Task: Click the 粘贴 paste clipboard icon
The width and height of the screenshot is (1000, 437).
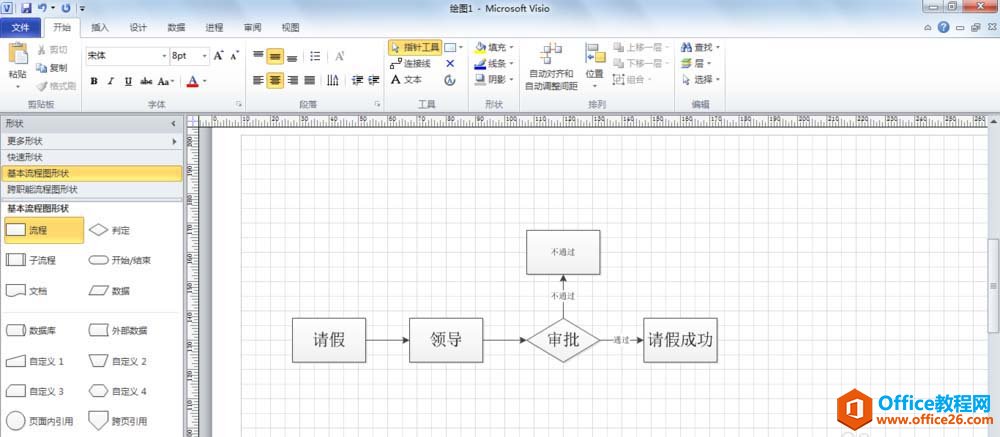Action: [18, 54]
